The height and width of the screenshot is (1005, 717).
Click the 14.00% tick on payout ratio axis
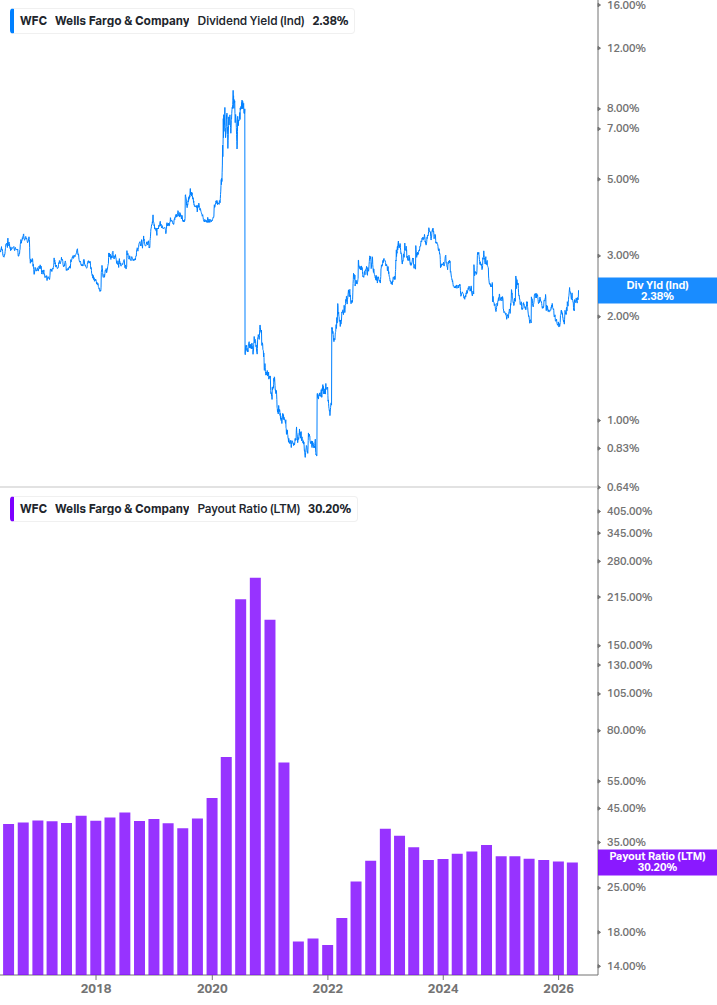coord(626,967)
